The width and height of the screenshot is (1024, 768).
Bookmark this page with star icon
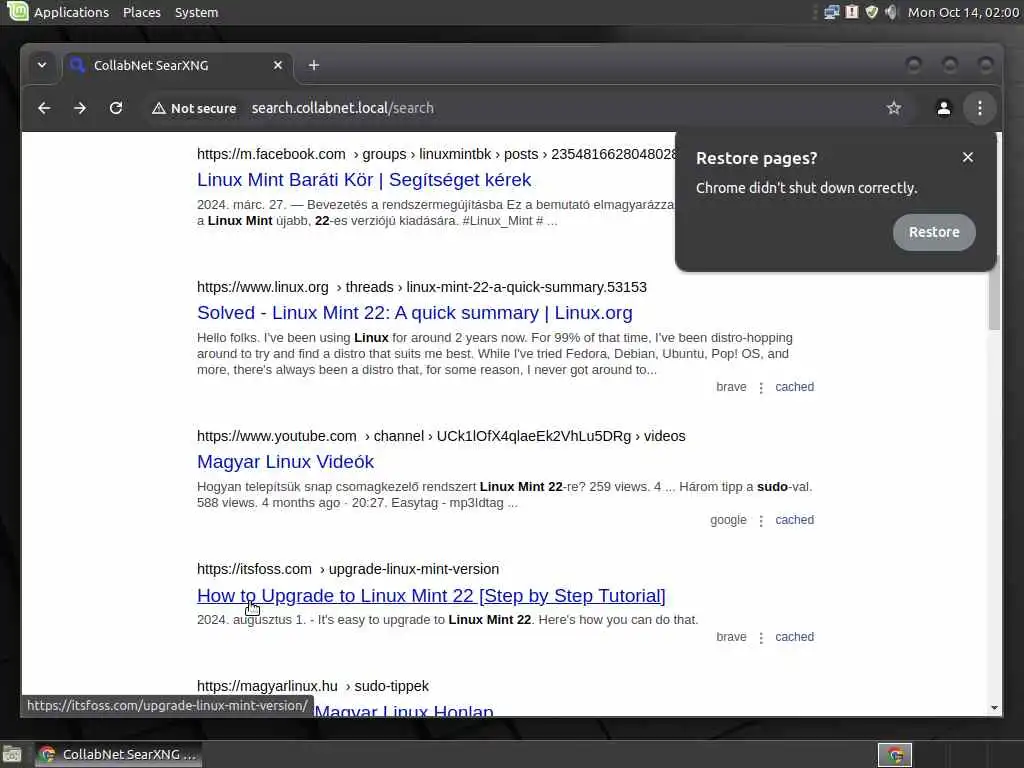click(x=894, y=108)
